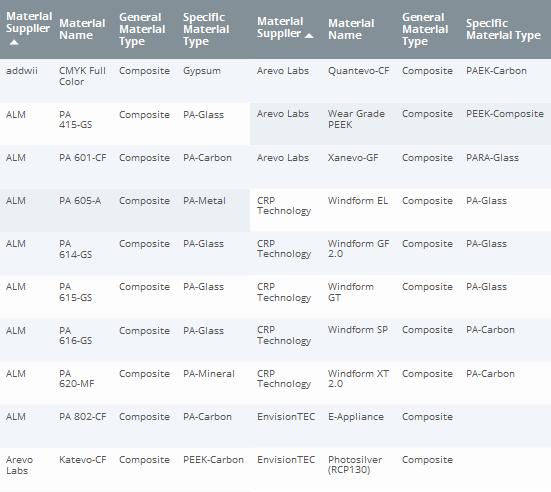The width and height of the screenshot is (551, 492).
Task: Sort by left General Material Type header
Action: (142, 29)
